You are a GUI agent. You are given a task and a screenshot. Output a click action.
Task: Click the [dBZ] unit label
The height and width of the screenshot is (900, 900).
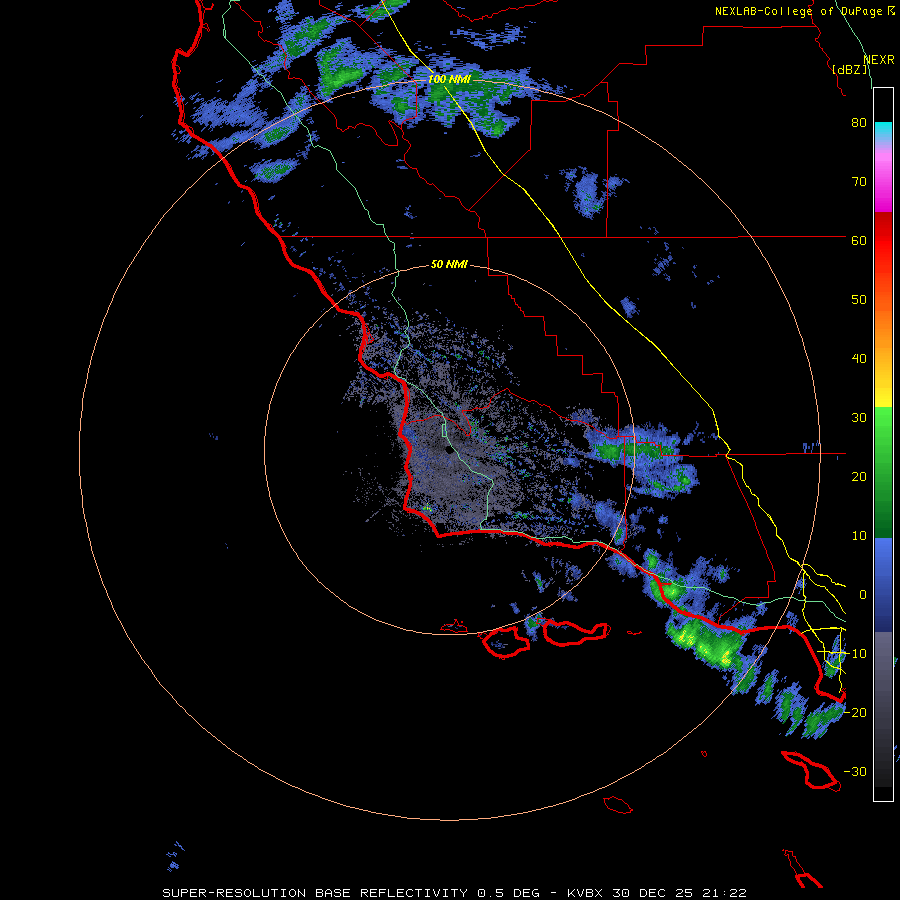click(851, 70)
